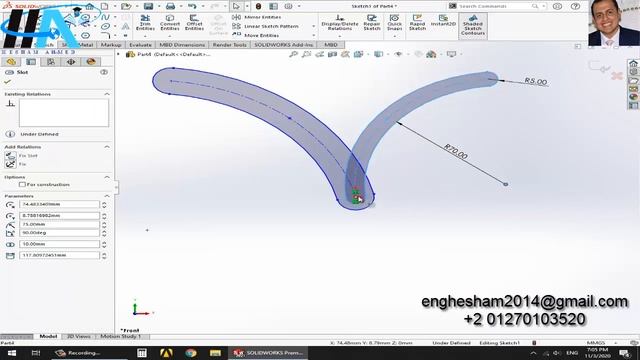Viewport: 640px width, 360px height.
Task: Switch to Motion Study 1 tab
Action: (121, 336)
